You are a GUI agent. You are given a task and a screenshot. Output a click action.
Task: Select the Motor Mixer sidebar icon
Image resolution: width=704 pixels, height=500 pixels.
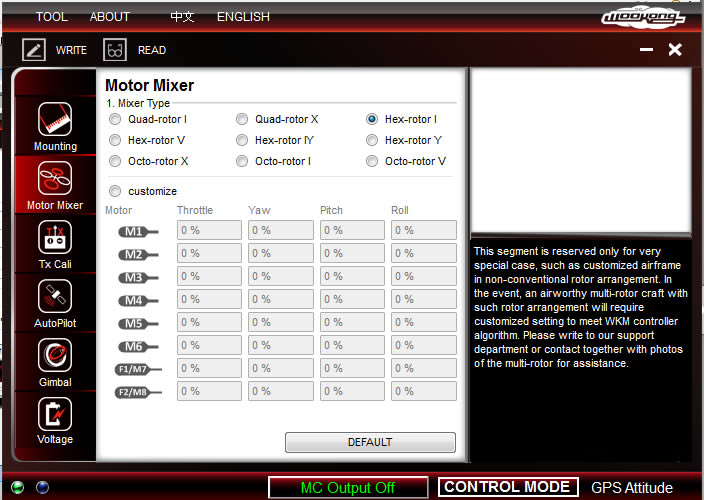(55, 180)
